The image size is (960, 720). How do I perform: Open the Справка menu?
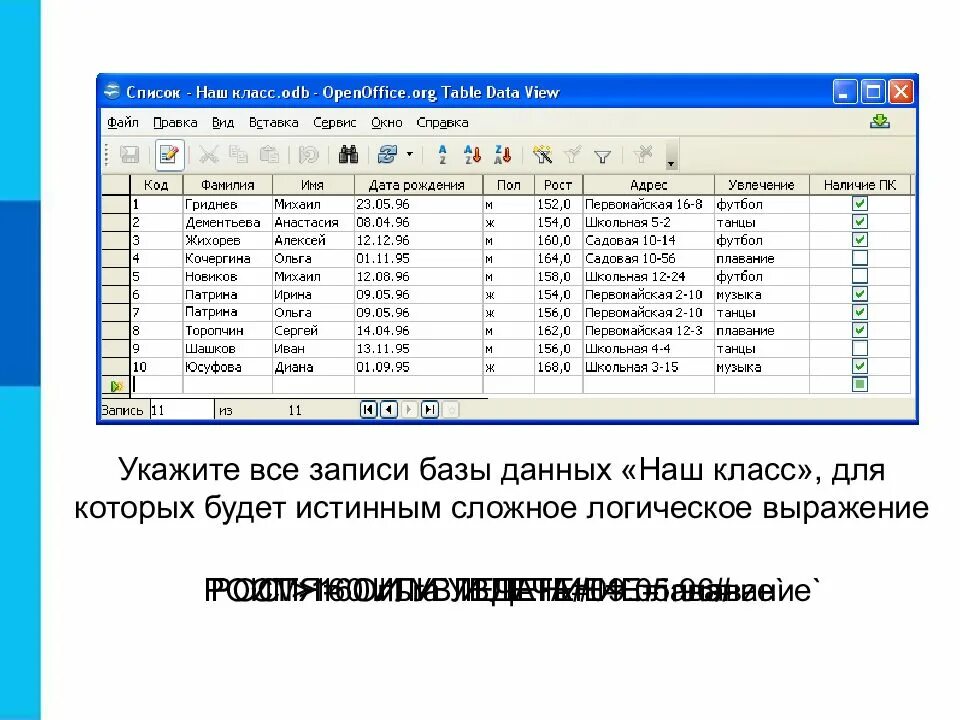tap(442, 122)
